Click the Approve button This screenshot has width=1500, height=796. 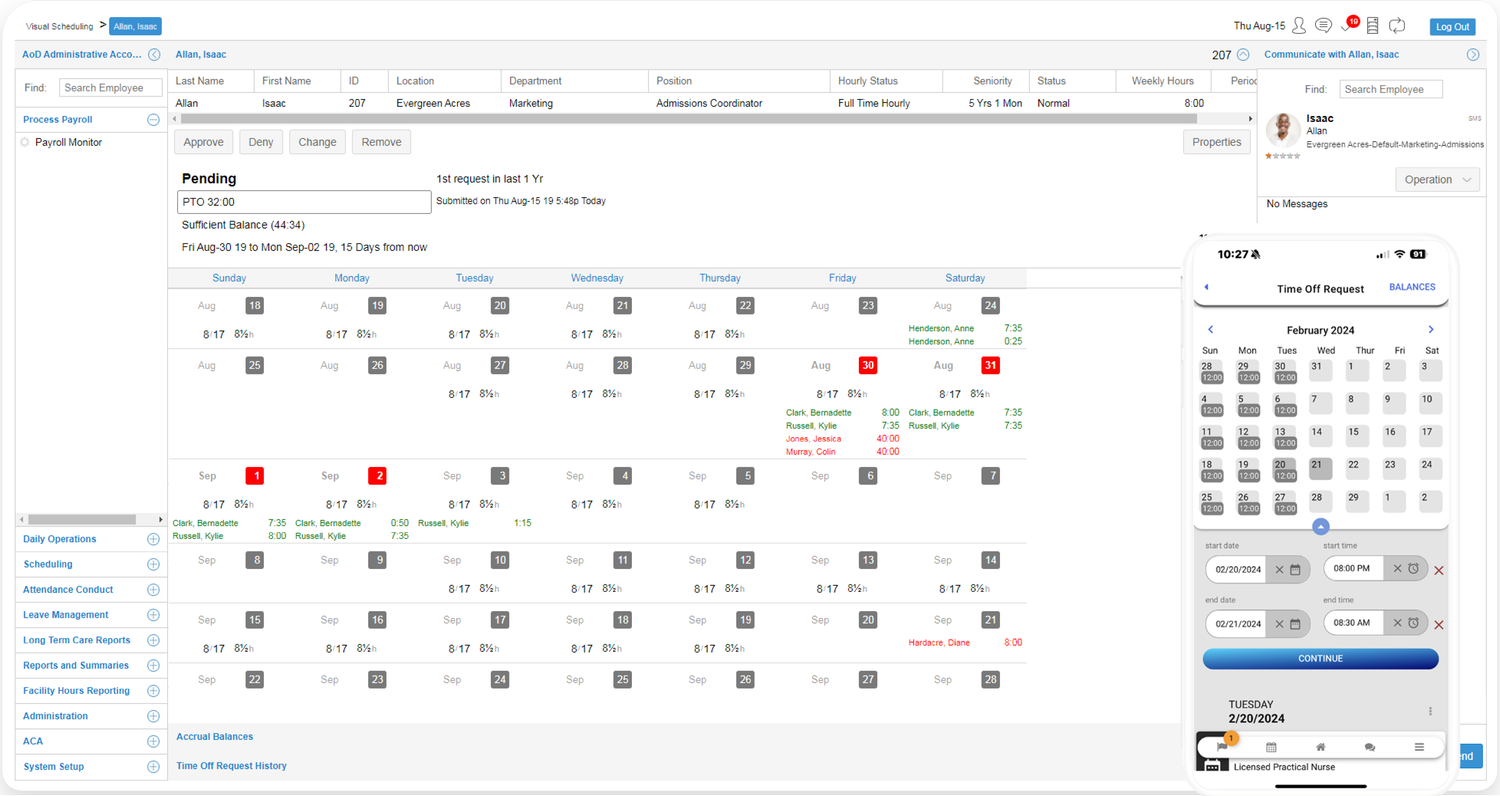pyautogui.click(x=204, y=142)
